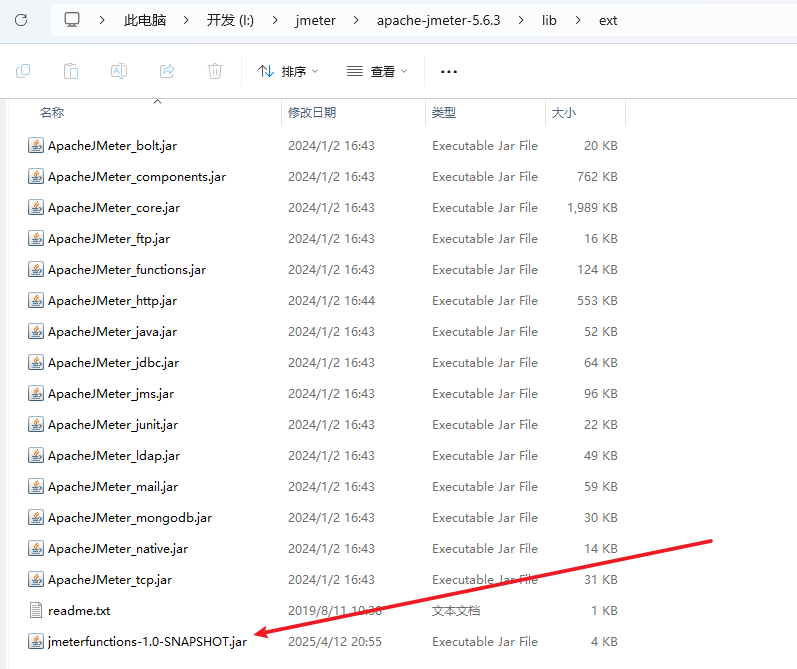This screenshot has width=797, height=669.
Task: Open the 查看 view dropdown
Action: [x=377, y=71]
